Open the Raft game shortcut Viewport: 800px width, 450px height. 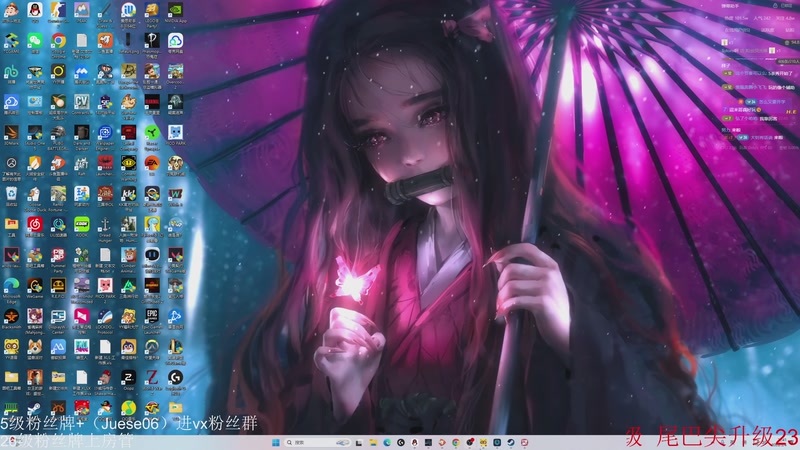82,163
